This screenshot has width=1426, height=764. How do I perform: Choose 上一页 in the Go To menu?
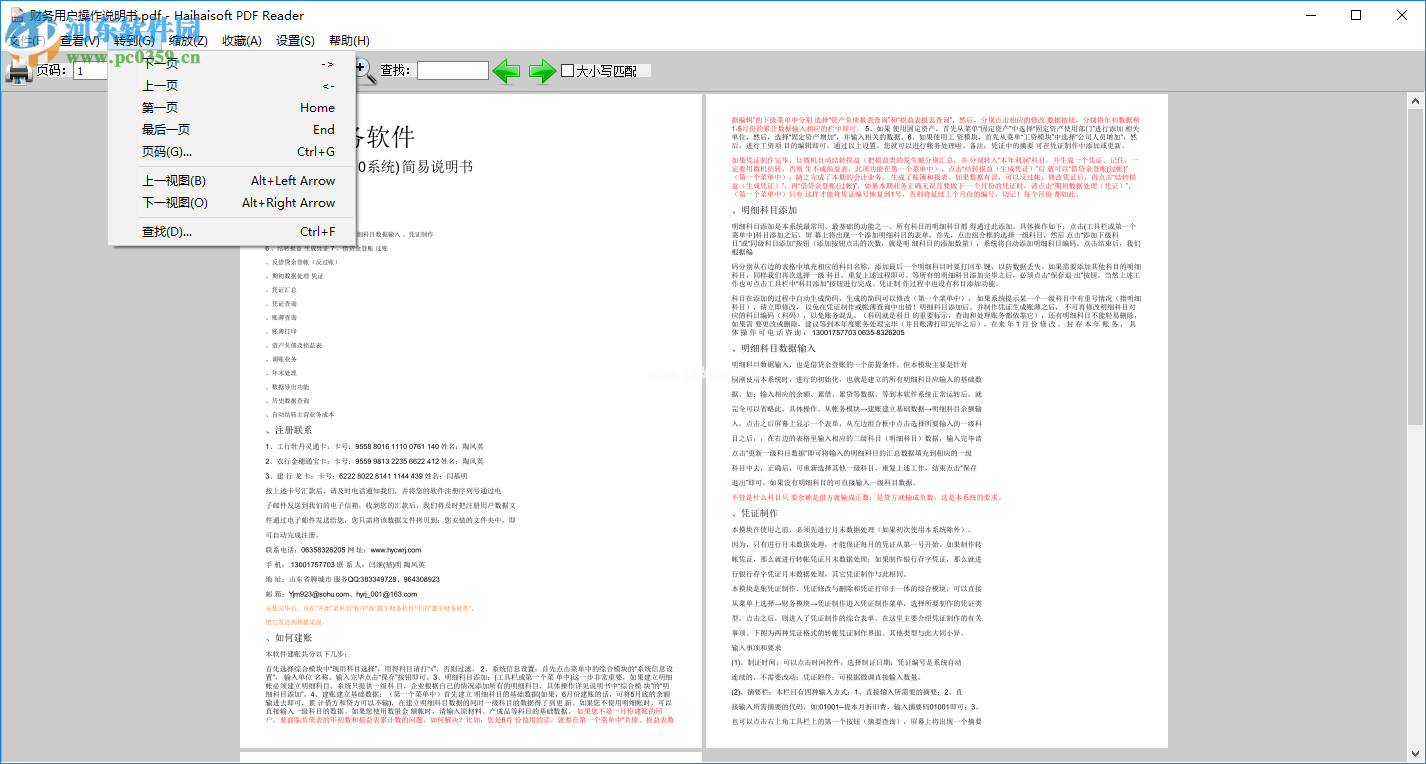pyautogui.click(x=232, y=86)
